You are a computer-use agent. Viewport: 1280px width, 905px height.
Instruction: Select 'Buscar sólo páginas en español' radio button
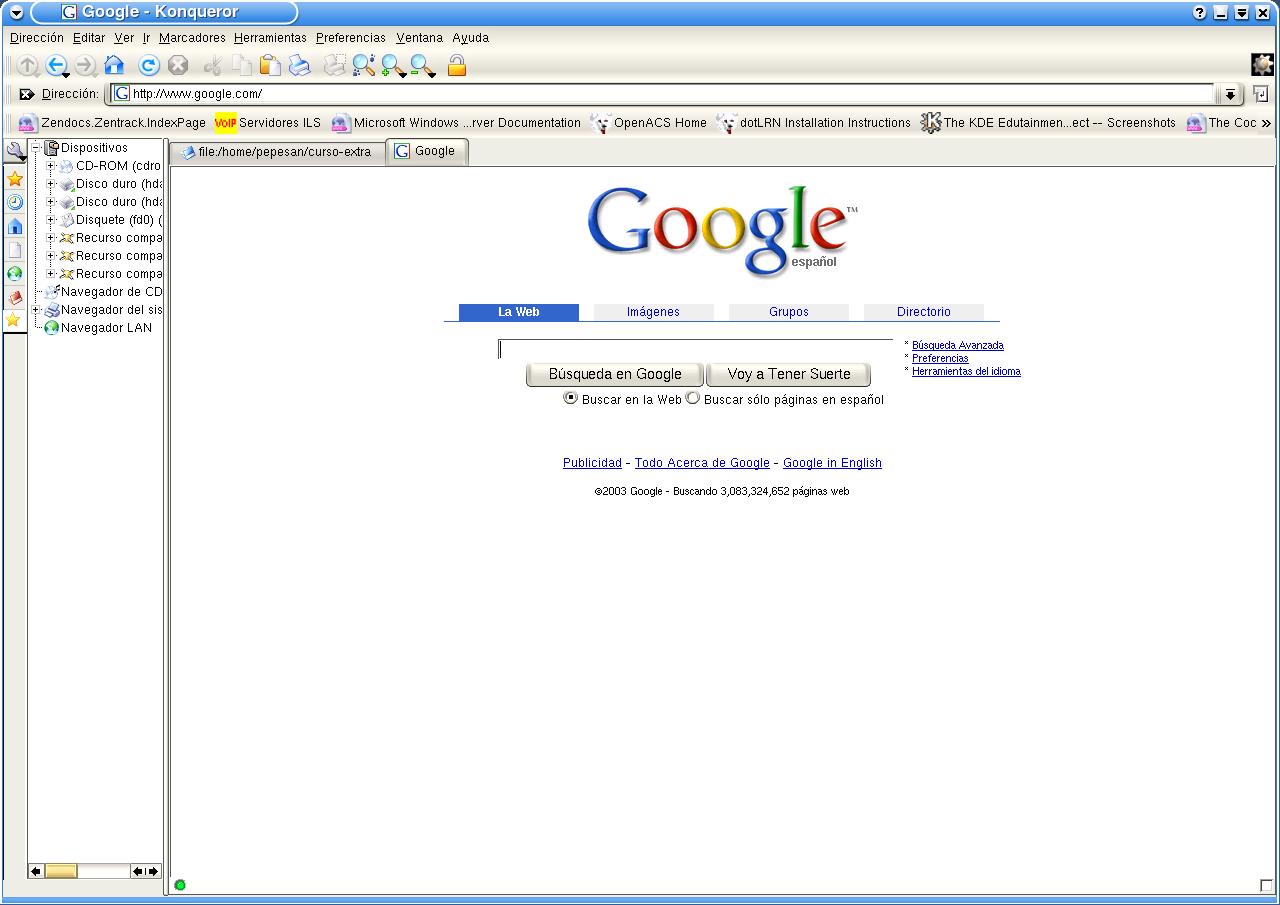coord(693,398)
